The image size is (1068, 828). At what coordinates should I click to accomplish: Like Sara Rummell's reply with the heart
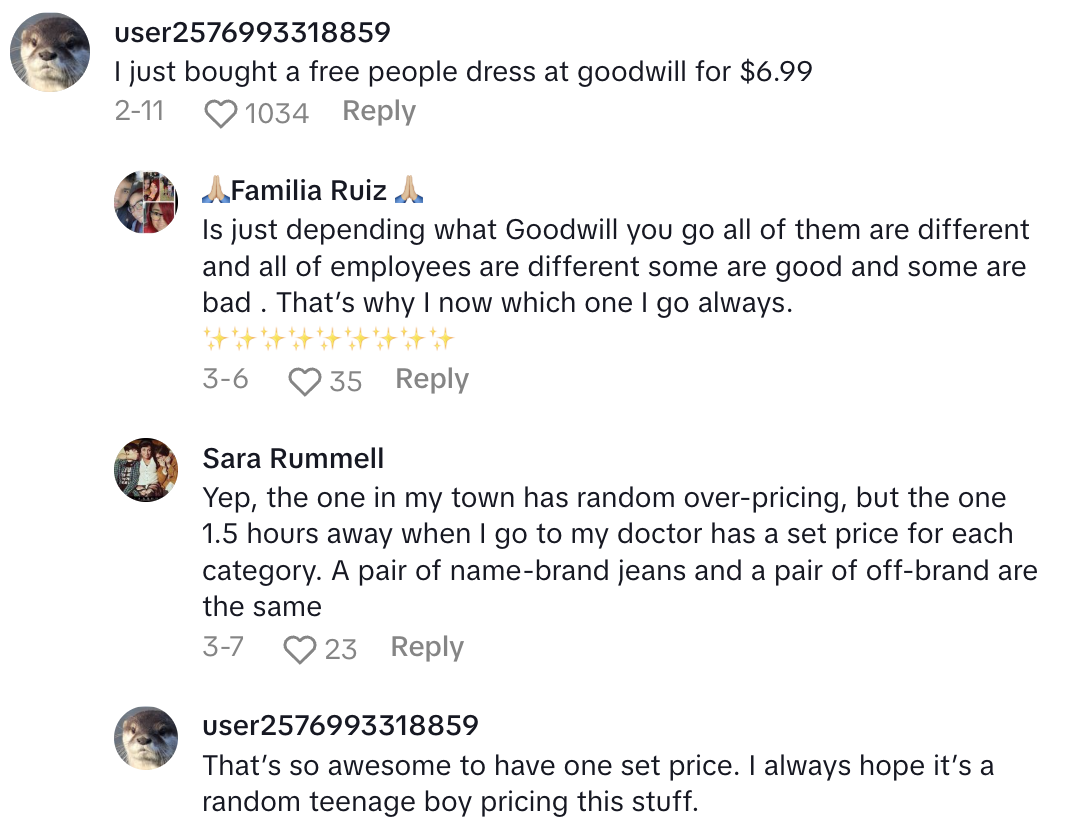coord(299,650)
